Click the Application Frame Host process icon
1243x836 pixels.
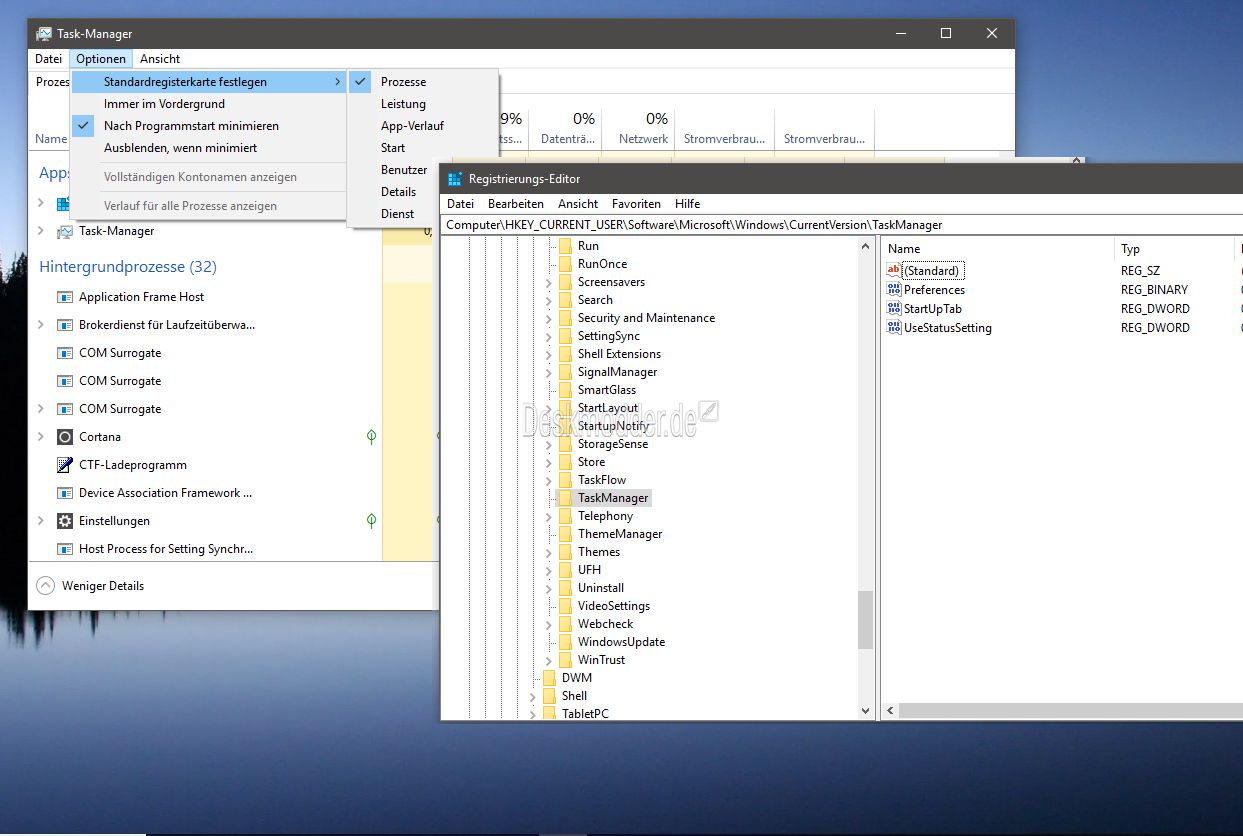coord(65,297)
